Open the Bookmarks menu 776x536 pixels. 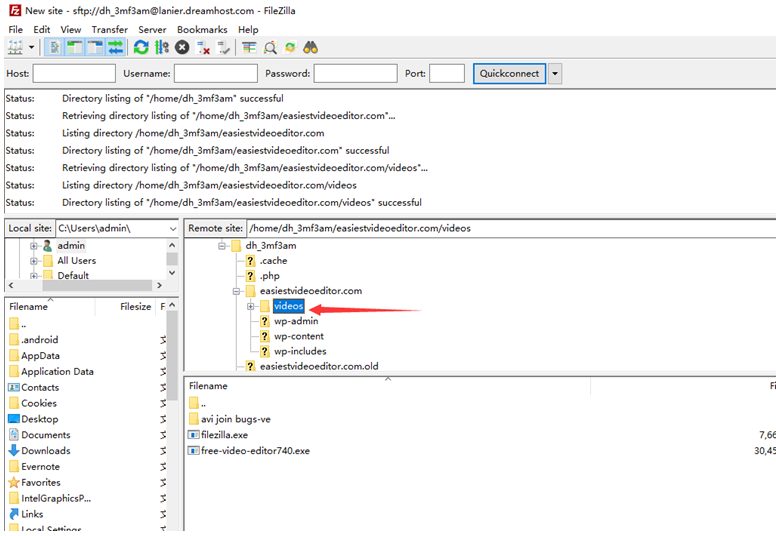(201, 30)
